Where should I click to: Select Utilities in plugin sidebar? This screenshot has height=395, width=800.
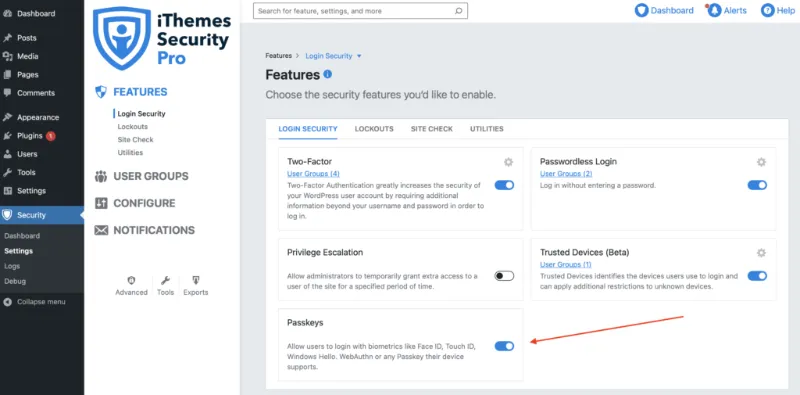(x=130, y=153)
